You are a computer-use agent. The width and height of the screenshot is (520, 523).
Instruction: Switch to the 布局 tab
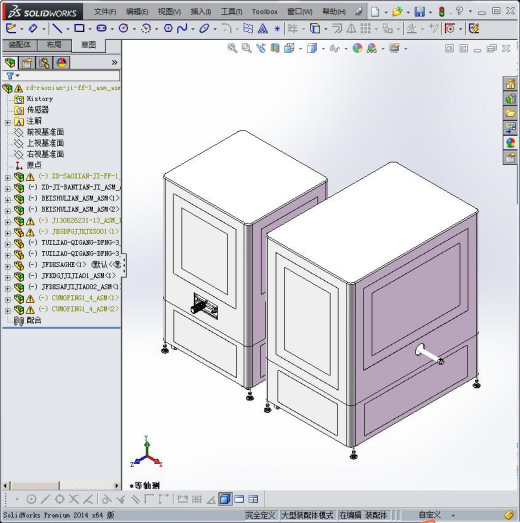(54, 45)
